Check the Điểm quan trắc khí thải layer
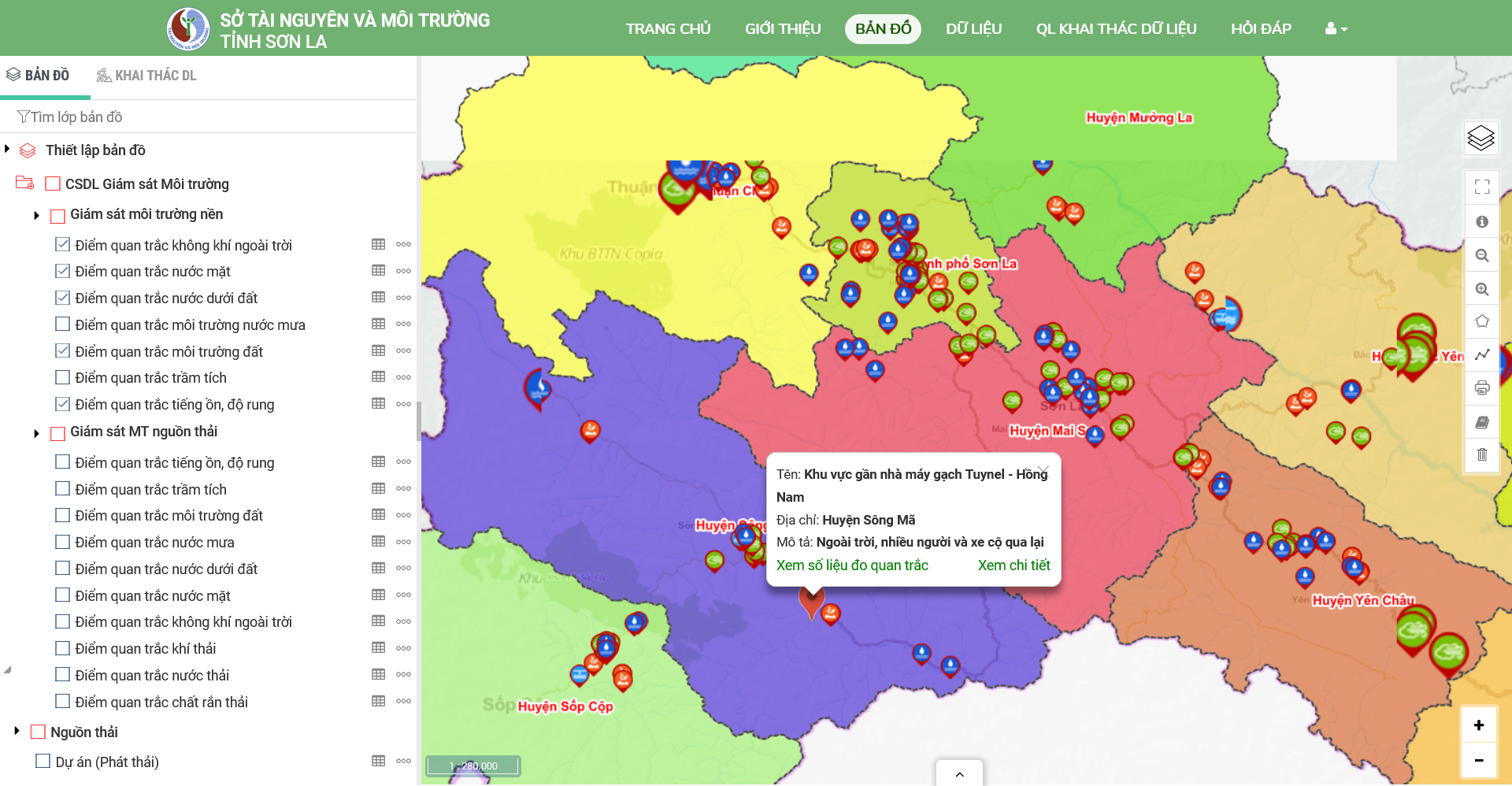Screen dimensions: 1512x786 click(x=63, y=648)
